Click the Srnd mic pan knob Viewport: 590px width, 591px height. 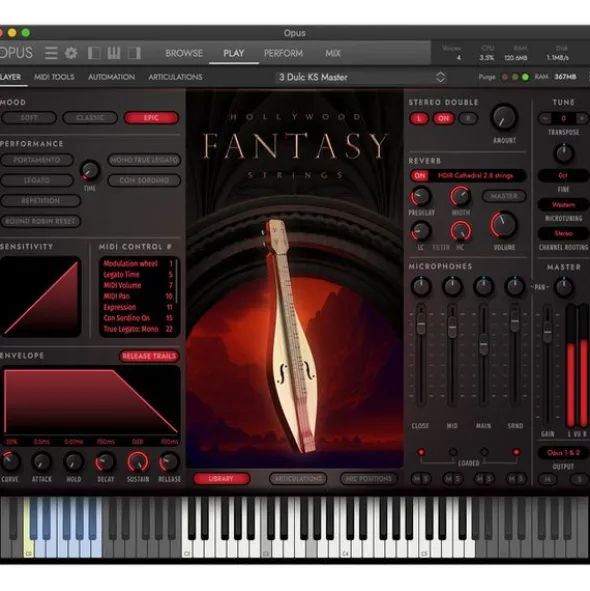(x=515, y=286)
